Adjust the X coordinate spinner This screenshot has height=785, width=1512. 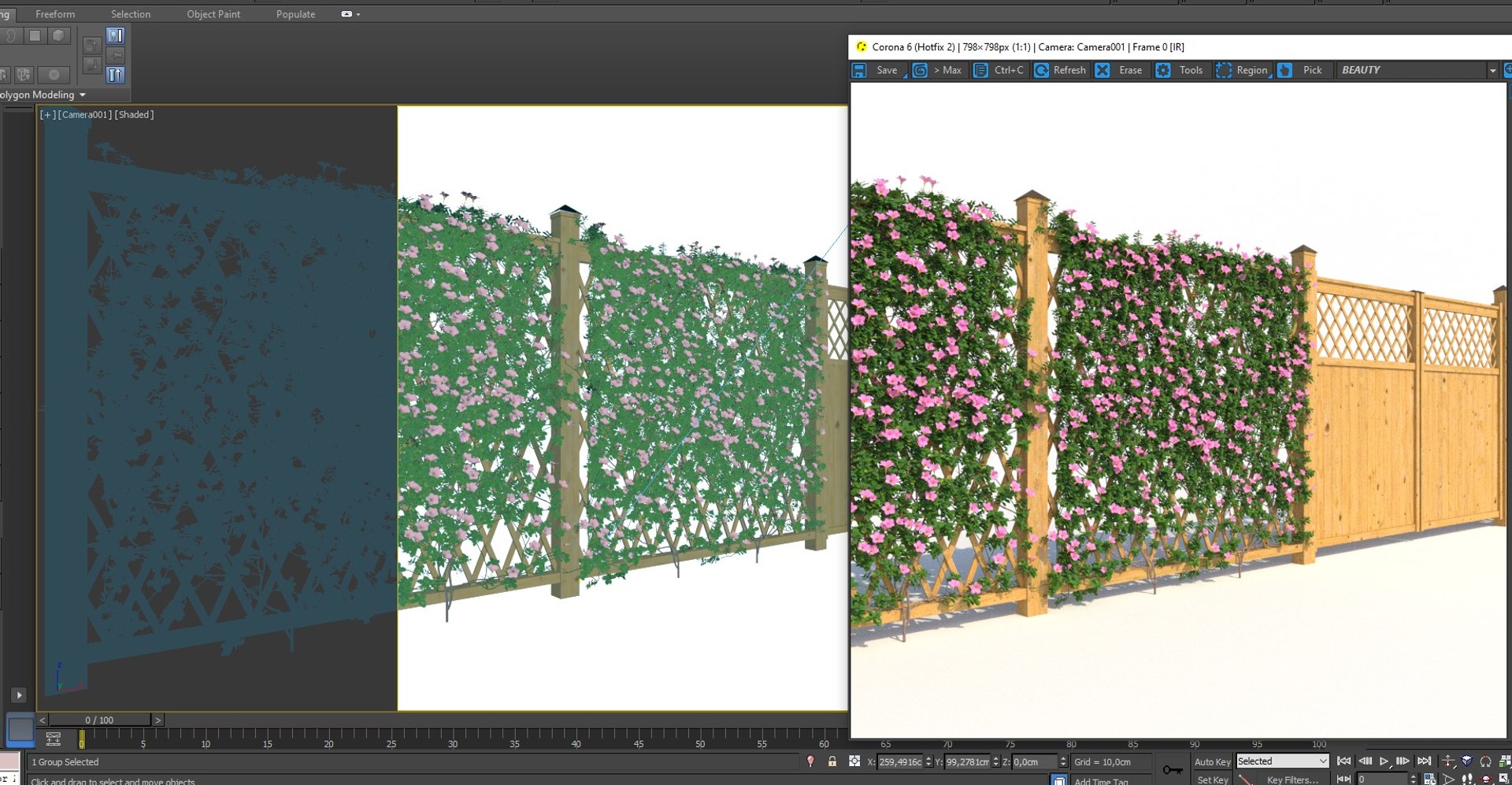pyautogui.click(x=928, y=761)
